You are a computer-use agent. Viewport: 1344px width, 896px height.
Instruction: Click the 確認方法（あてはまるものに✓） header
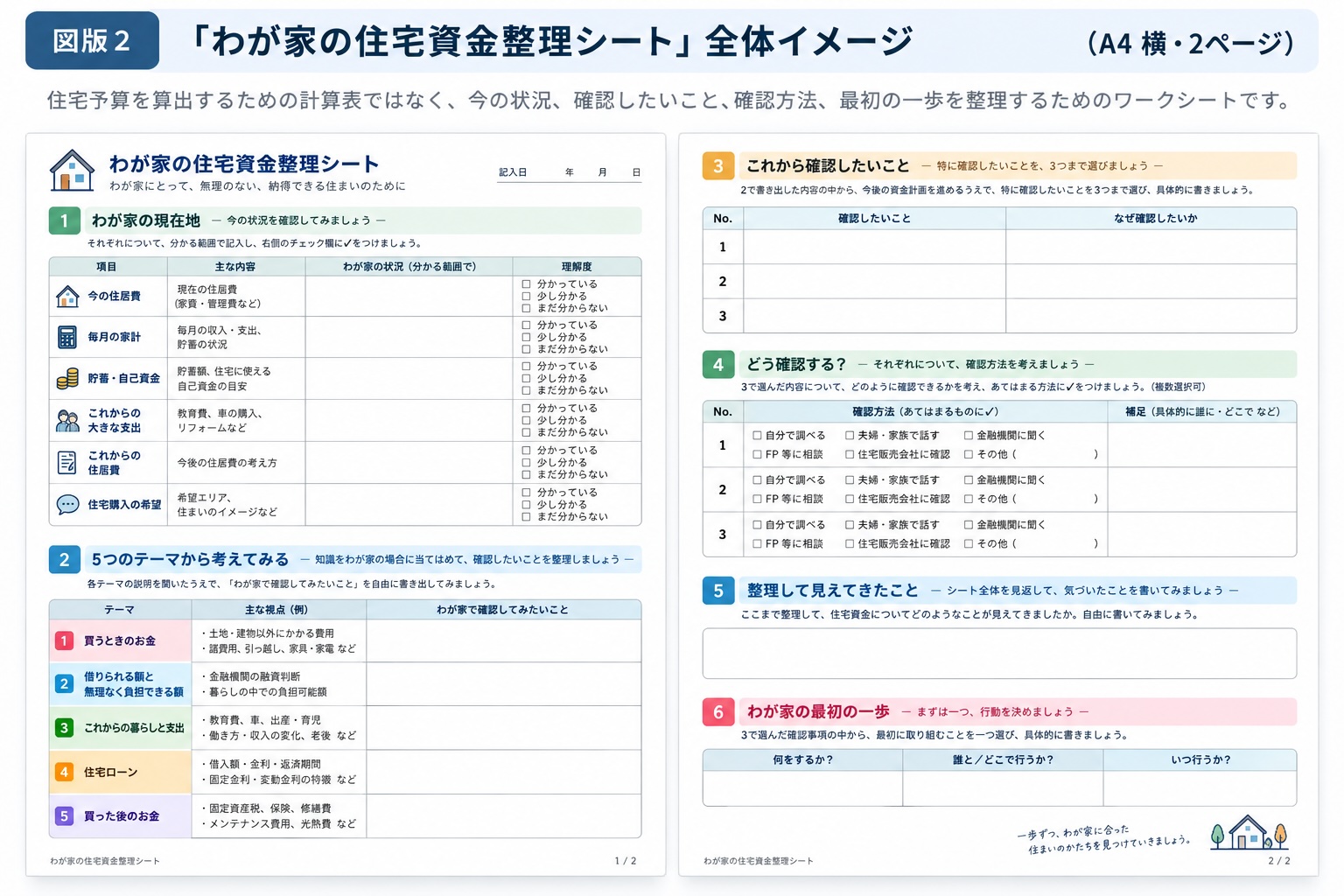(925, 411)
